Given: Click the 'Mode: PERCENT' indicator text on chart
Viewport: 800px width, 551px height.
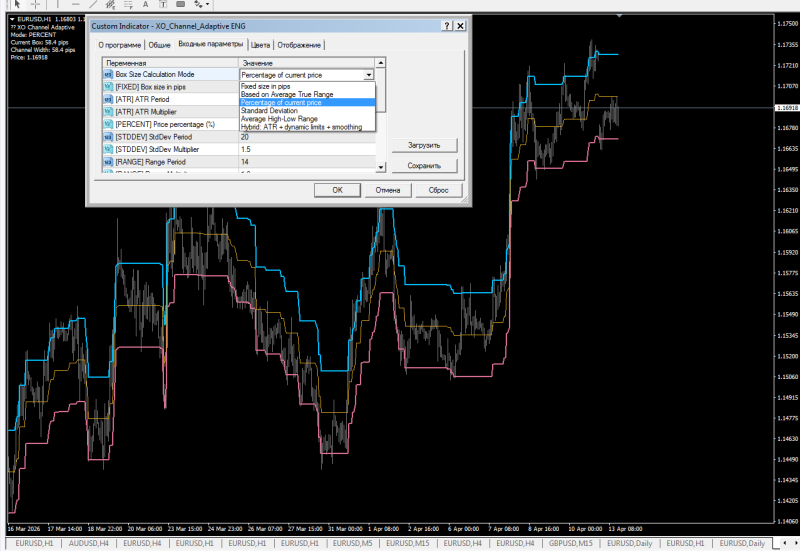Looking at the screenshot, I should click(x=33, y=35).
